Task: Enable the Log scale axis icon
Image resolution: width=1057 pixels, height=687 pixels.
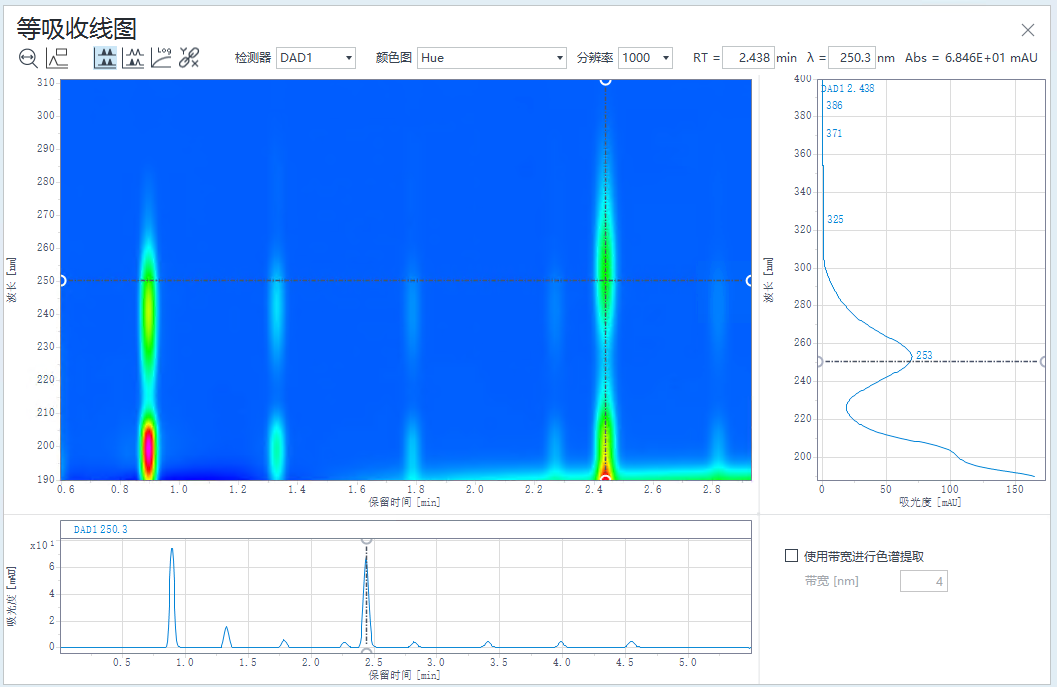Action: [x=161, y=58]
